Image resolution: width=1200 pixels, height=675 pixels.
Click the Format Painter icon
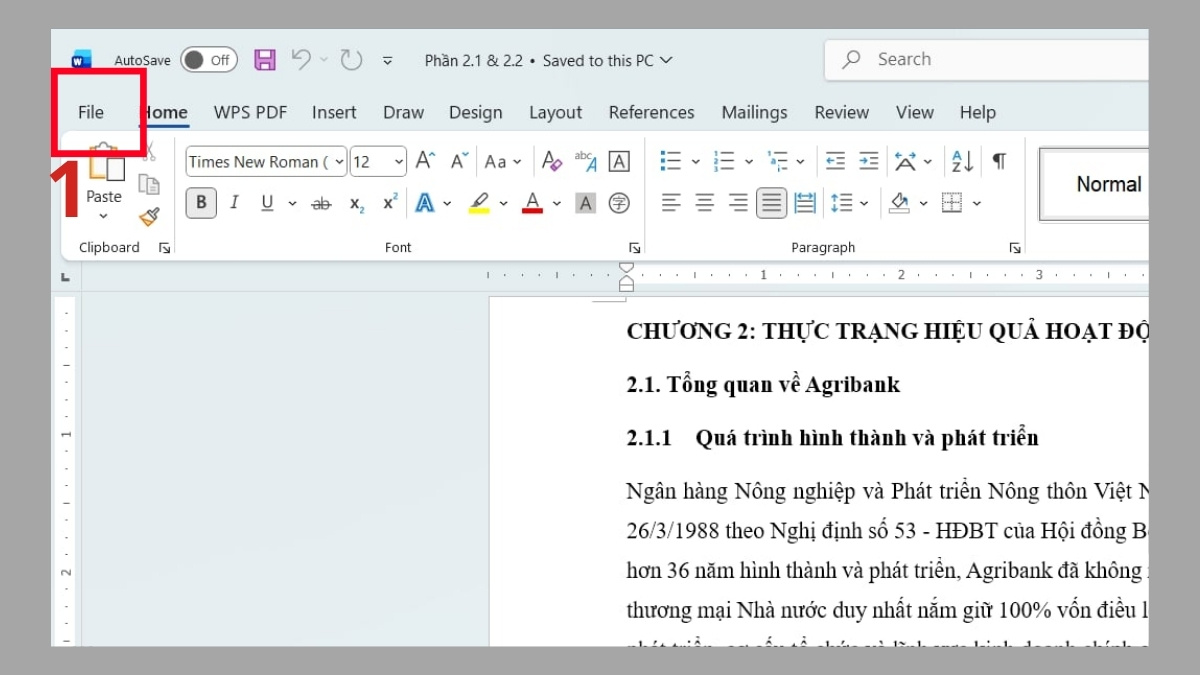(150, 215)
